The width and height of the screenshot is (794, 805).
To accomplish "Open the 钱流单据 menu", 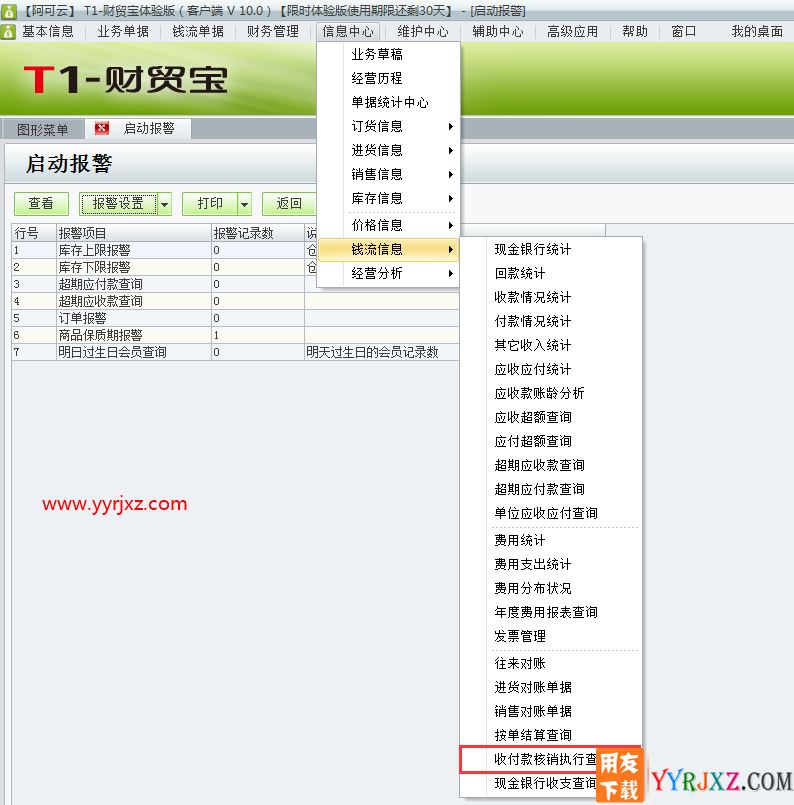I will click(198, 31).
